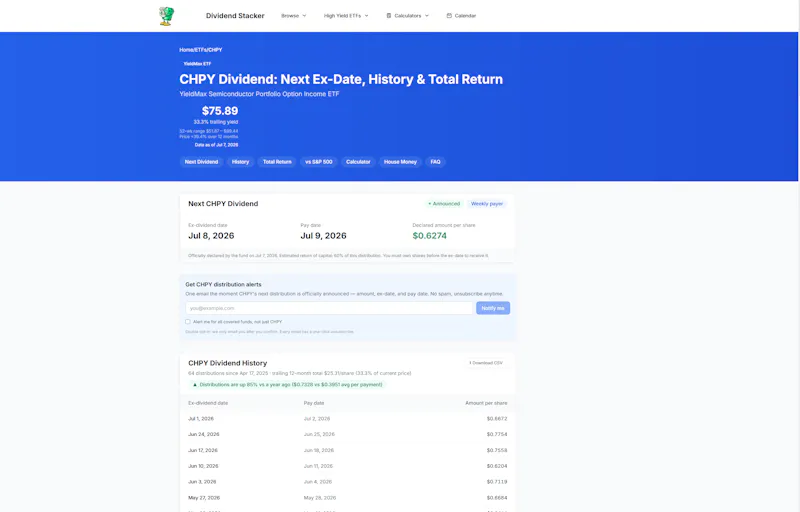Image resolution: width=800 pixels, height=512 pixels.
Task: Select the Jul 1, 2026 ex-dividend row
Action: pyautogui.click(x=347, y=419)
